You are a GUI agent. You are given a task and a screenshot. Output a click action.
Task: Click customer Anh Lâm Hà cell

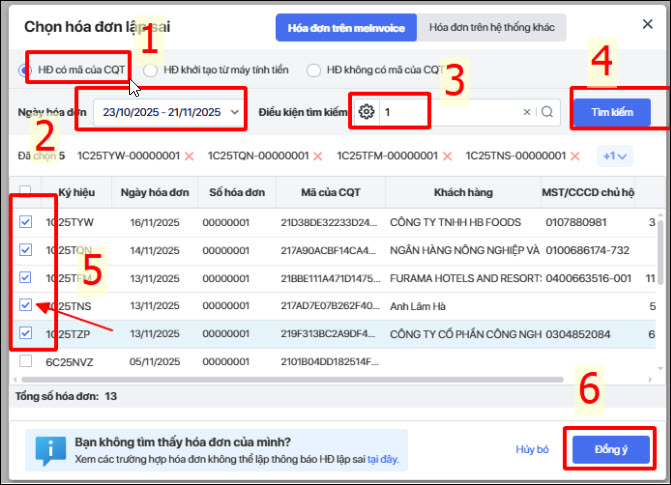[x=418, y=306]
